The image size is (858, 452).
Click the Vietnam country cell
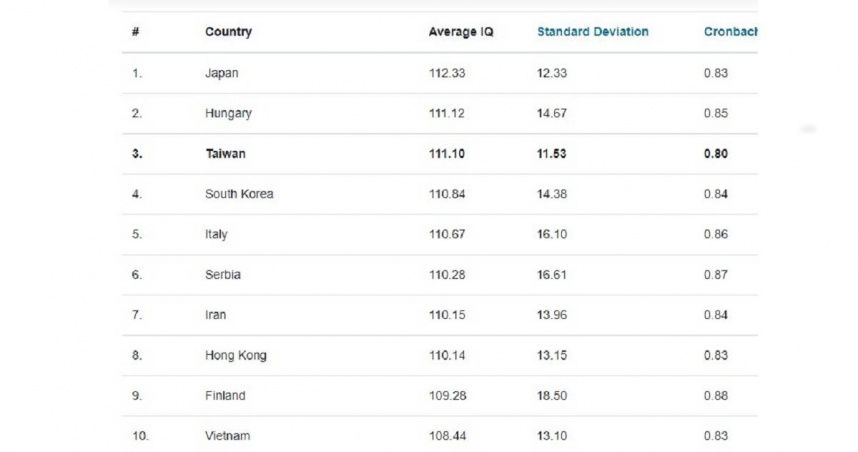coord(227,436)
